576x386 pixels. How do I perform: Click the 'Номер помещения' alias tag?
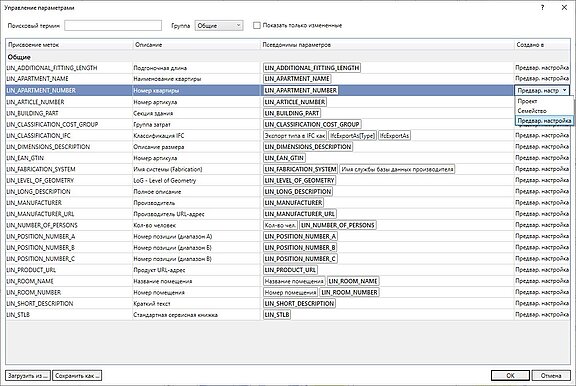(290, 292)
